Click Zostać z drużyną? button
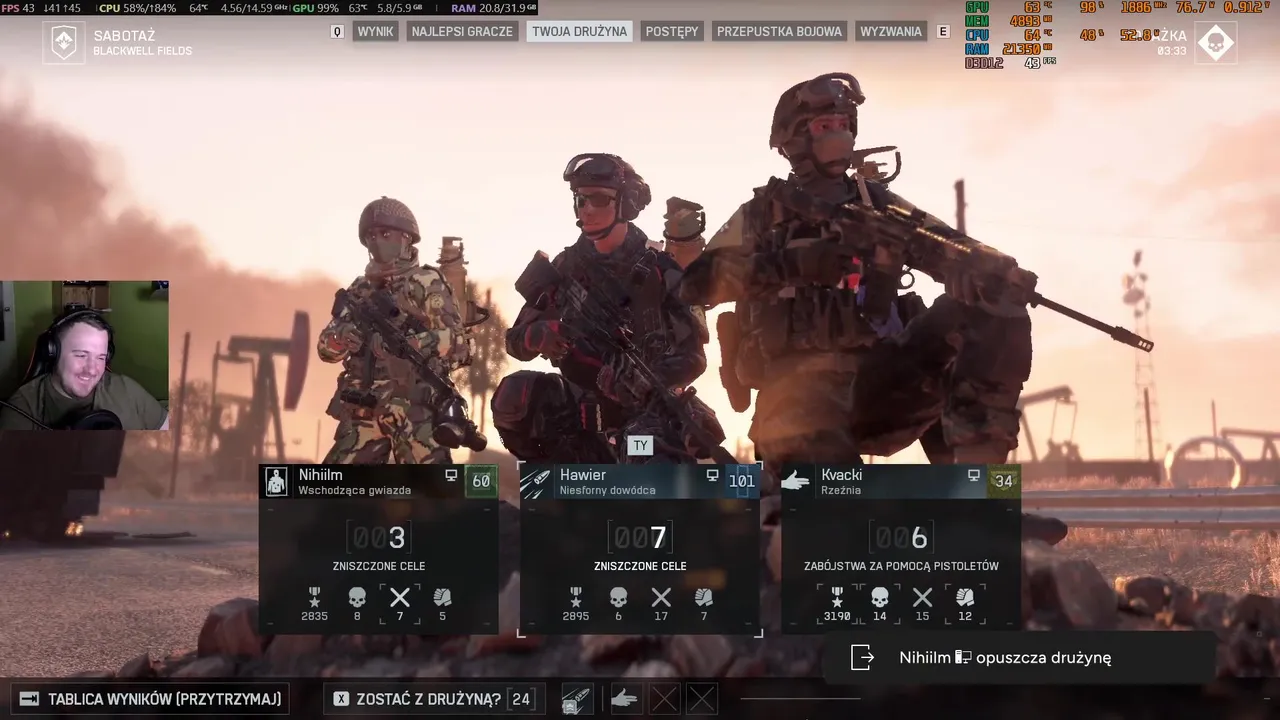Viewport: 1280px width, 720px height. coord(432,699)
